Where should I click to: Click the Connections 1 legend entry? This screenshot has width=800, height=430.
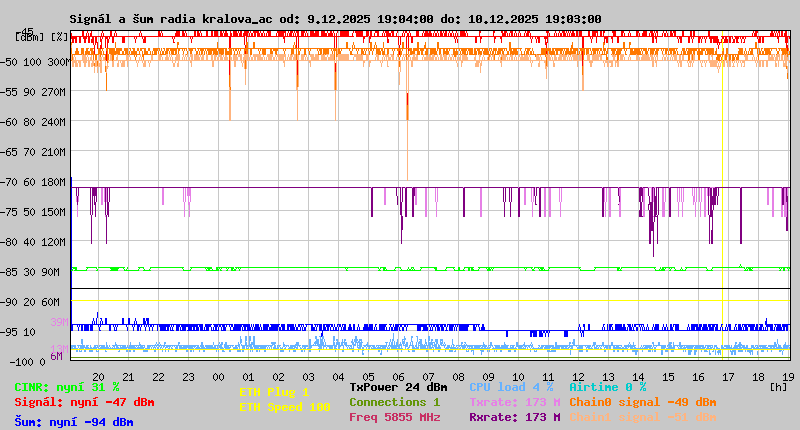(394, 402)
